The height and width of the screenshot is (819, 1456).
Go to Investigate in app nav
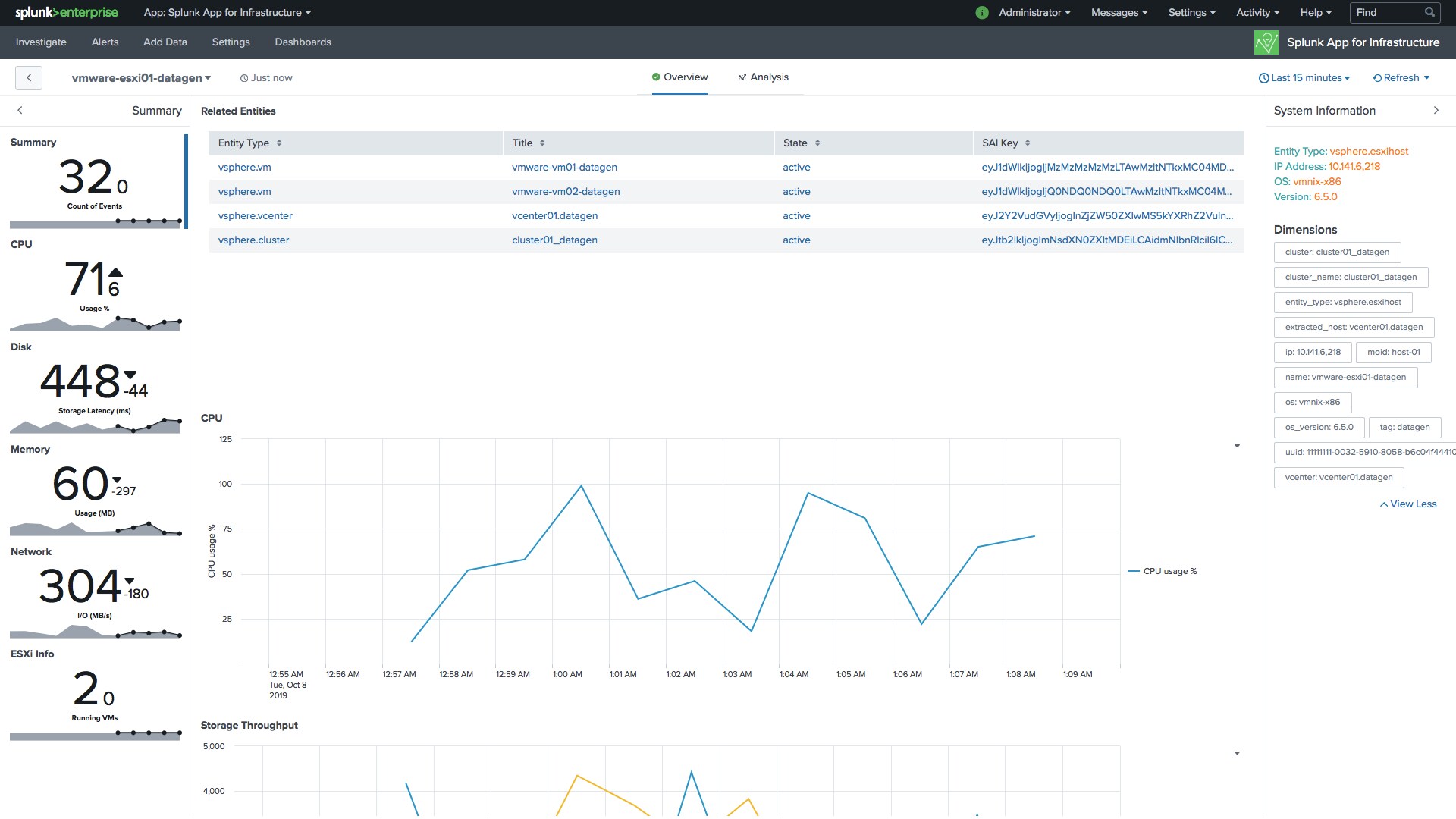click(x=41, y=42)
